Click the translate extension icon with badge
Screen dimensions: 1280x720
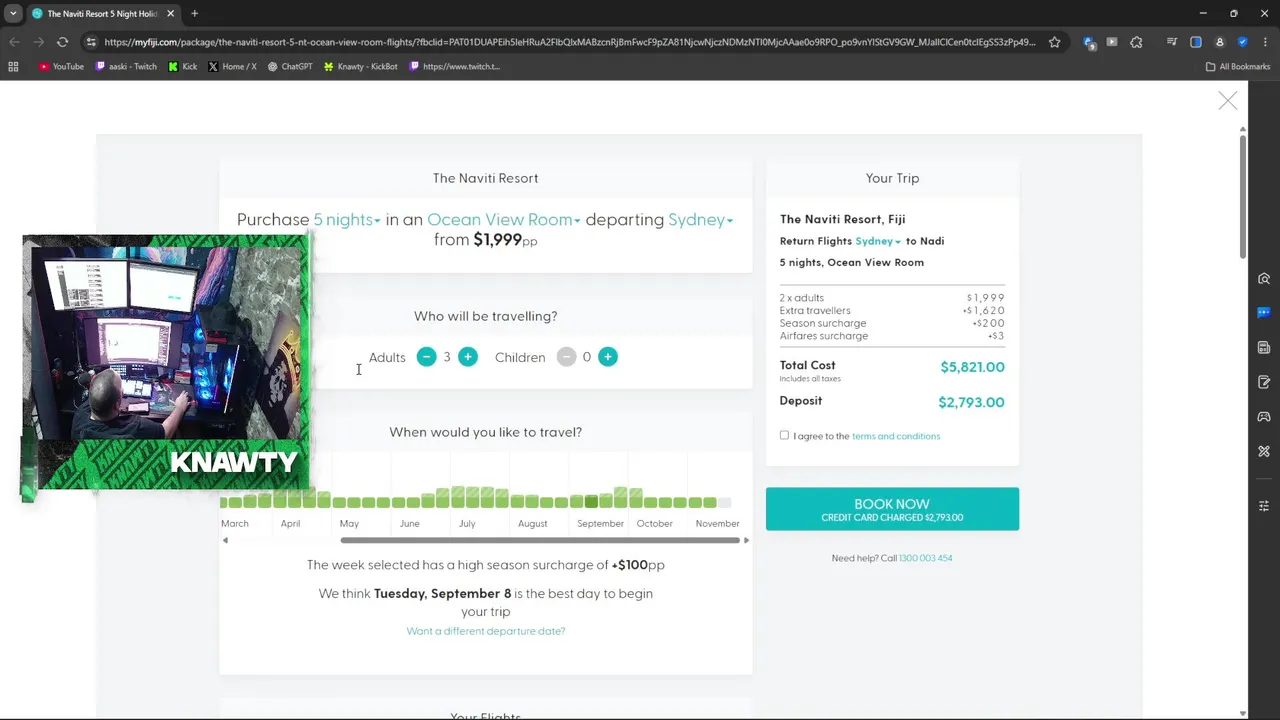tap(1089, 43)
